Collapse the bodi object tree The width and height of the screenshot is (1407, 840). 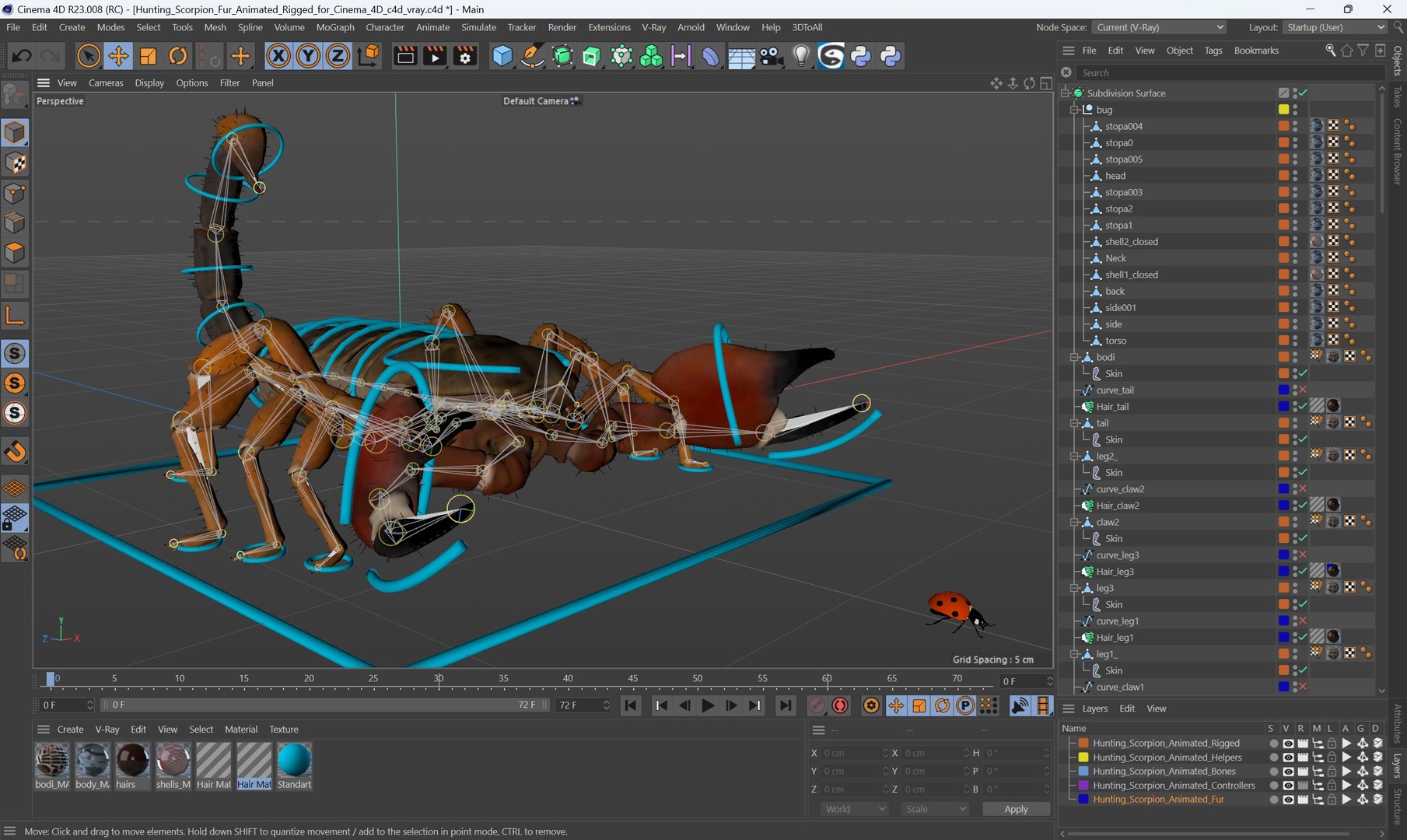point(1074,357)
